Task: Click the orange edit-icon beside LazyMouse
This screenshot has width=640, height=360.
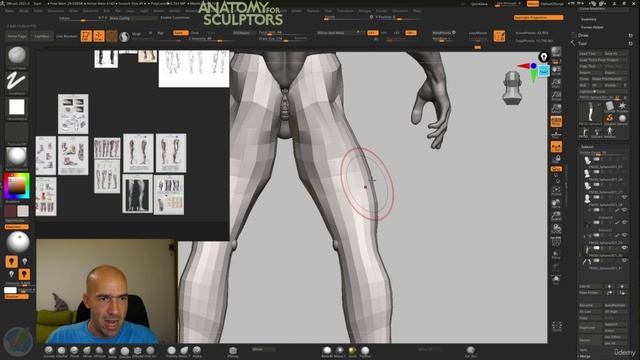Action: (x=499, y=36)
